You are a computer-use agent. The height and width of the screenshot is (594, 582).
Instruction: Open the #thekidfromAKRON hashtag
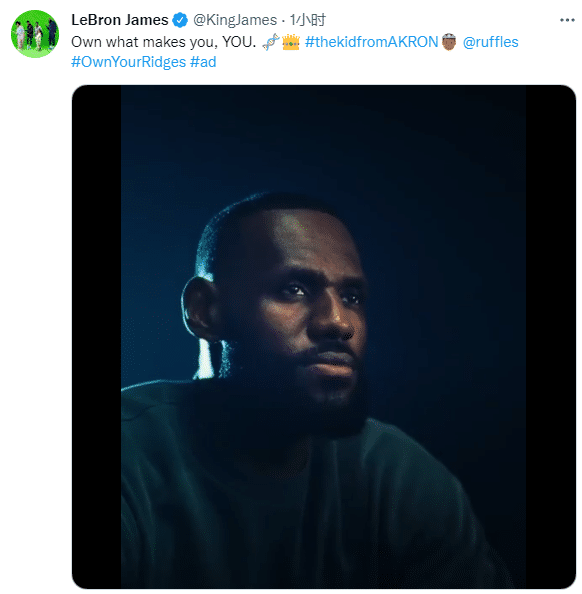371,42
